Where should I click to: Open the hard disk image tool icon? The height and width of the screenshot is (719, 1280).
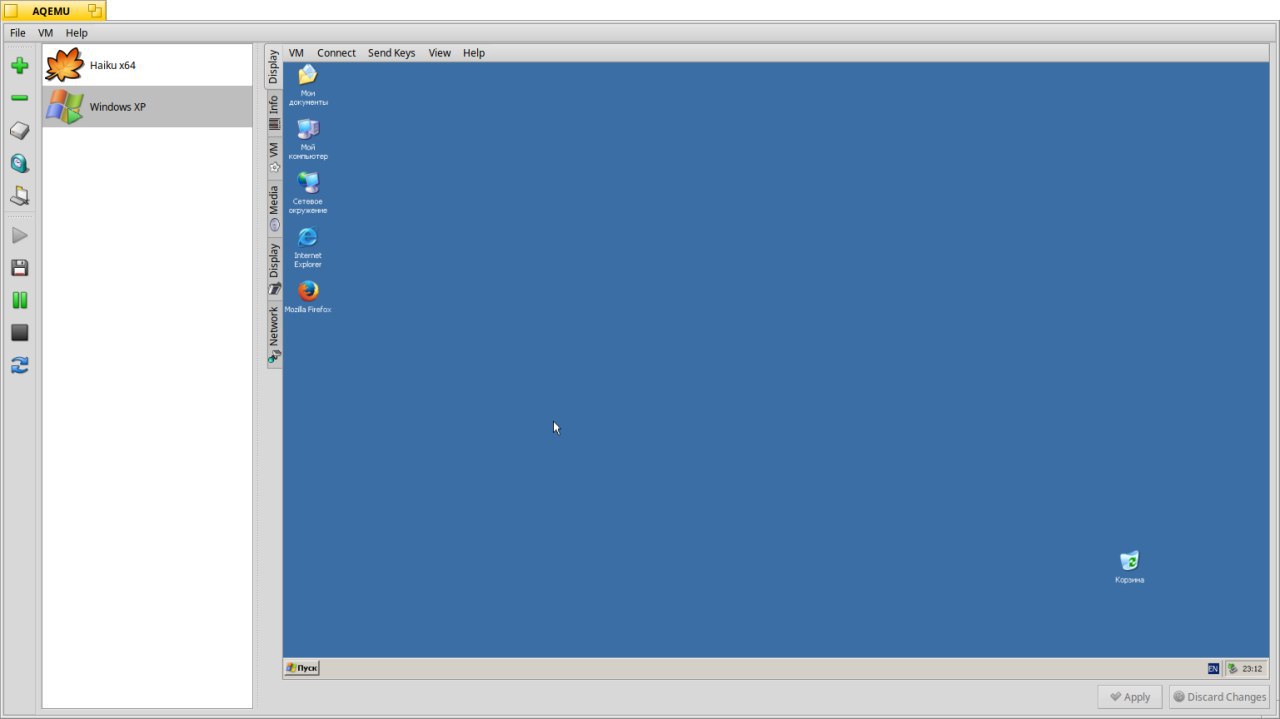19,131
